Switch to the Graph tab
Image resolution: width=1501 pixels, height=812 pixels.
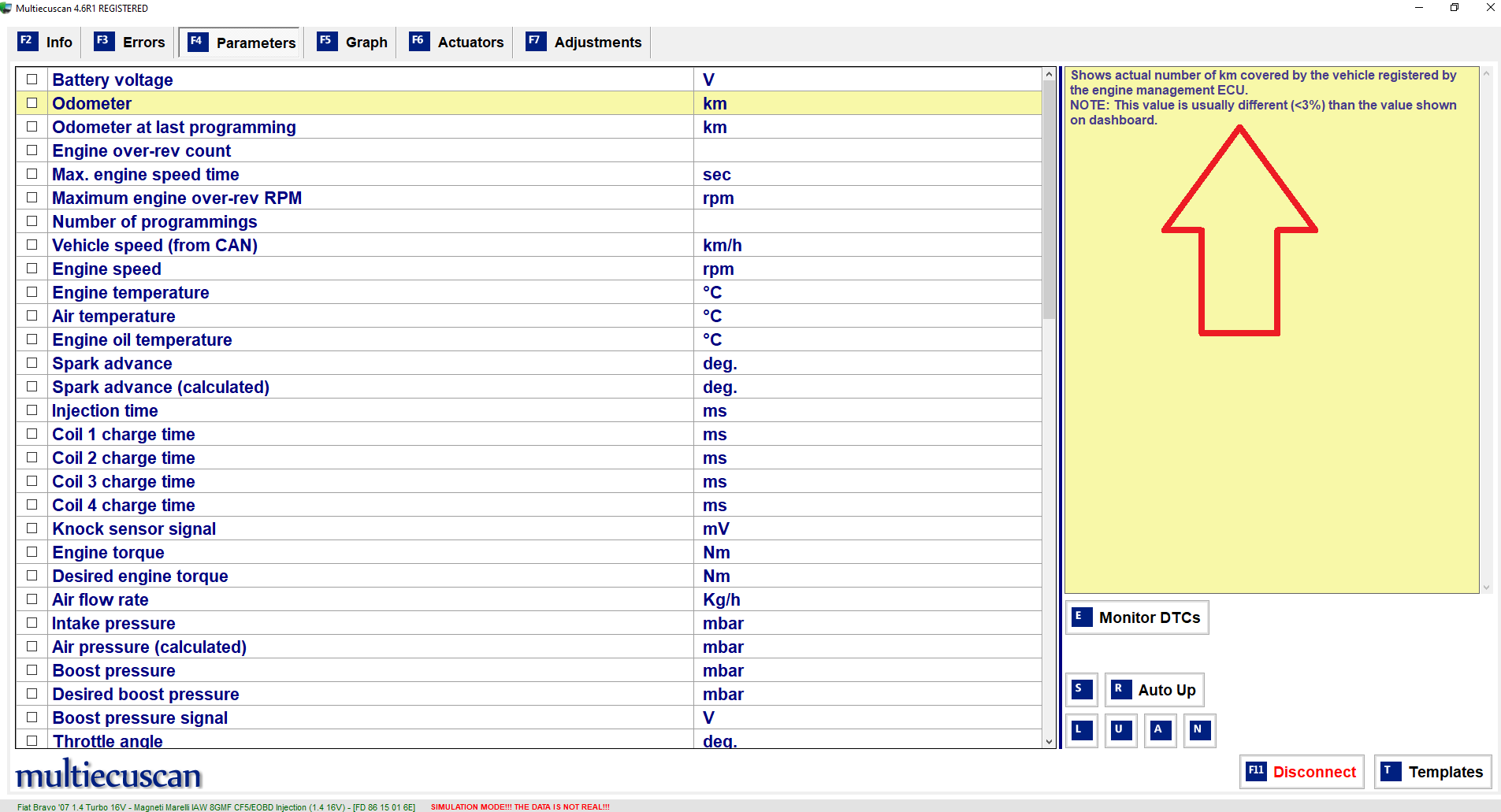pyautogui.click(x=352, y=42)
